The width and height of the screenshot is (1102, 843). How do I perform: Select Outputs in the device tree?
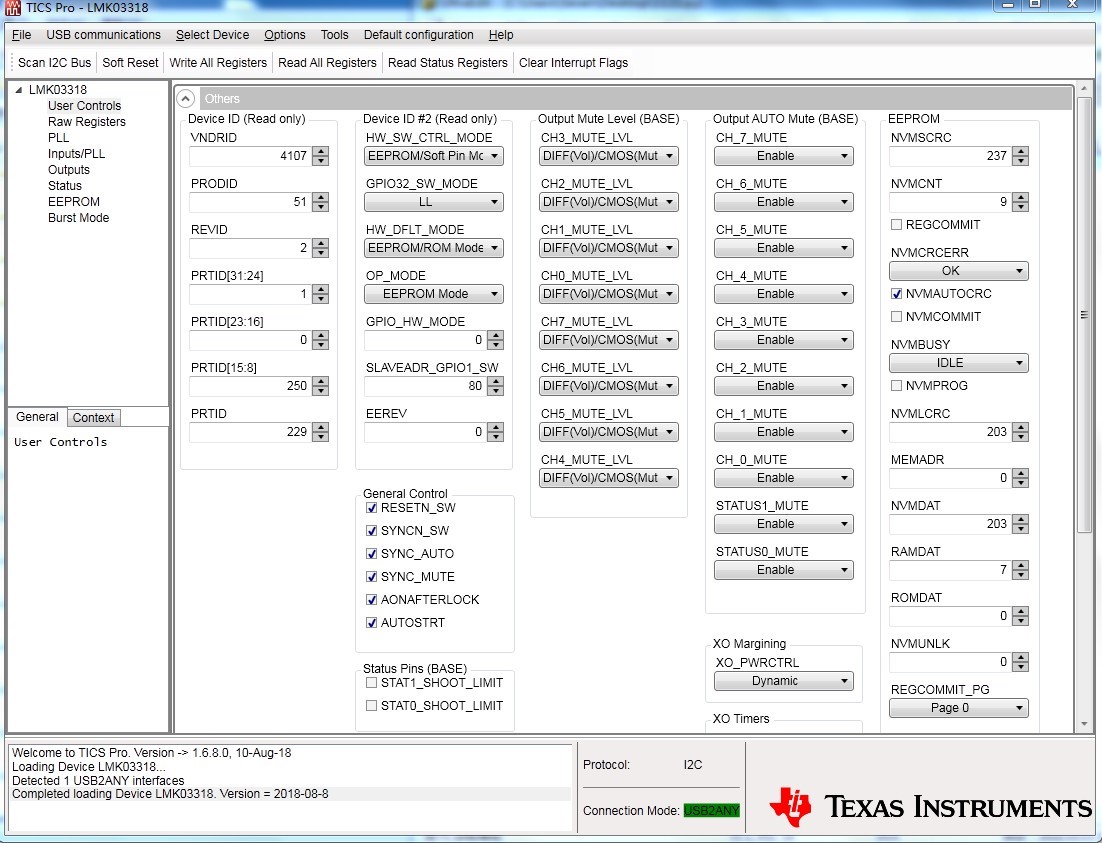point(69,169)
